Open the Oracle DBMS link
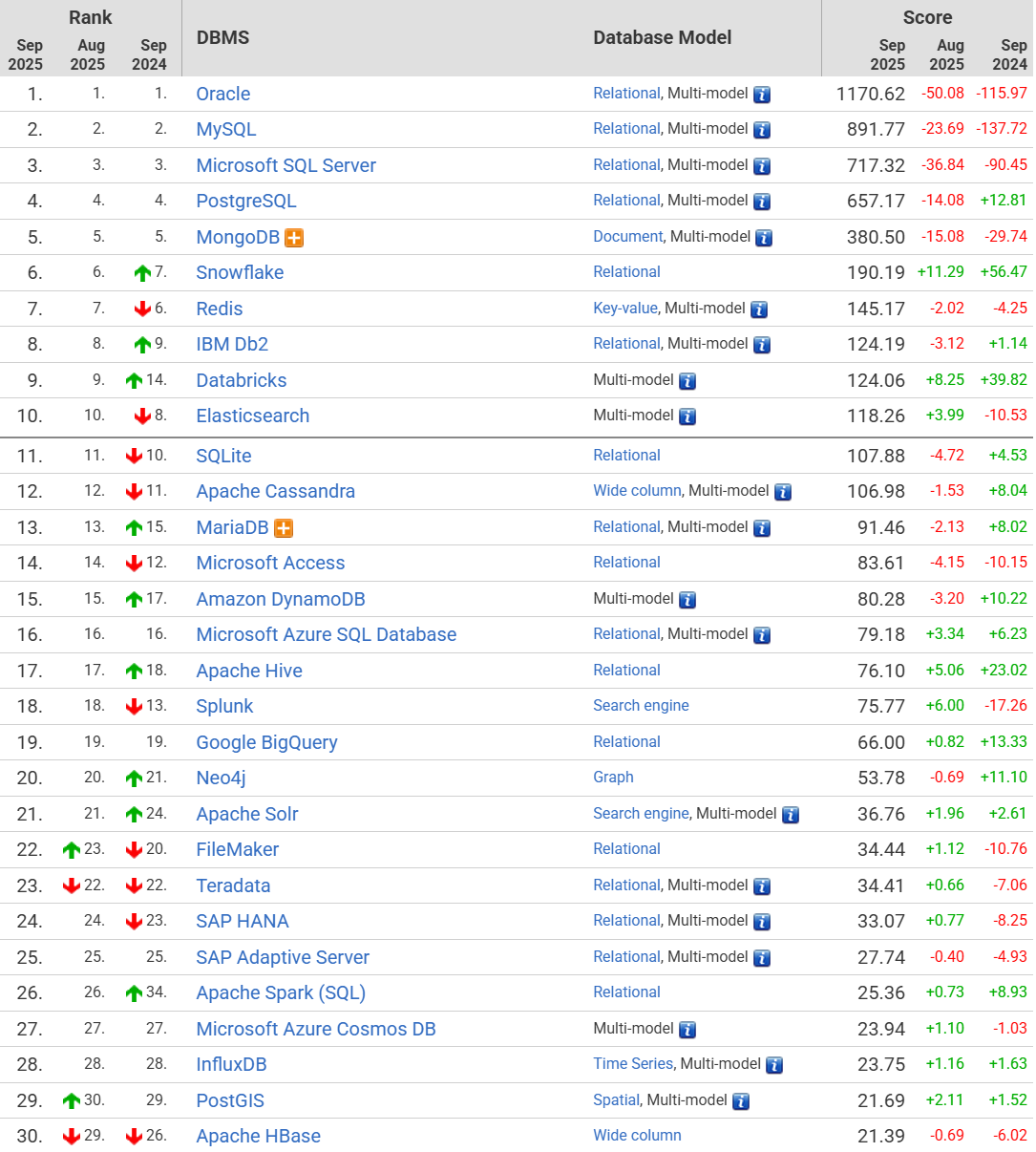1036x1152 pixels. click(223, 94)
